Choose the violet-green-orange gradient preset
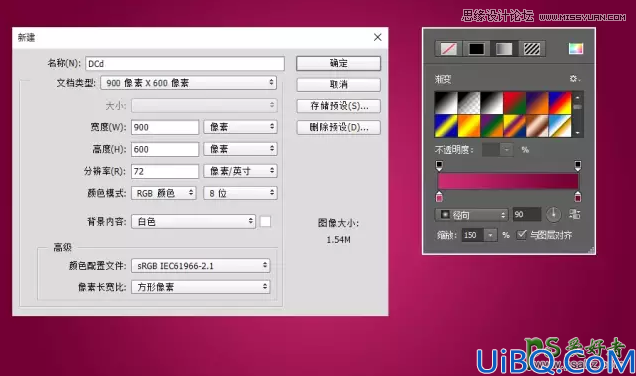This screenshot has height=376, width=636. click(x=492, y=126)
